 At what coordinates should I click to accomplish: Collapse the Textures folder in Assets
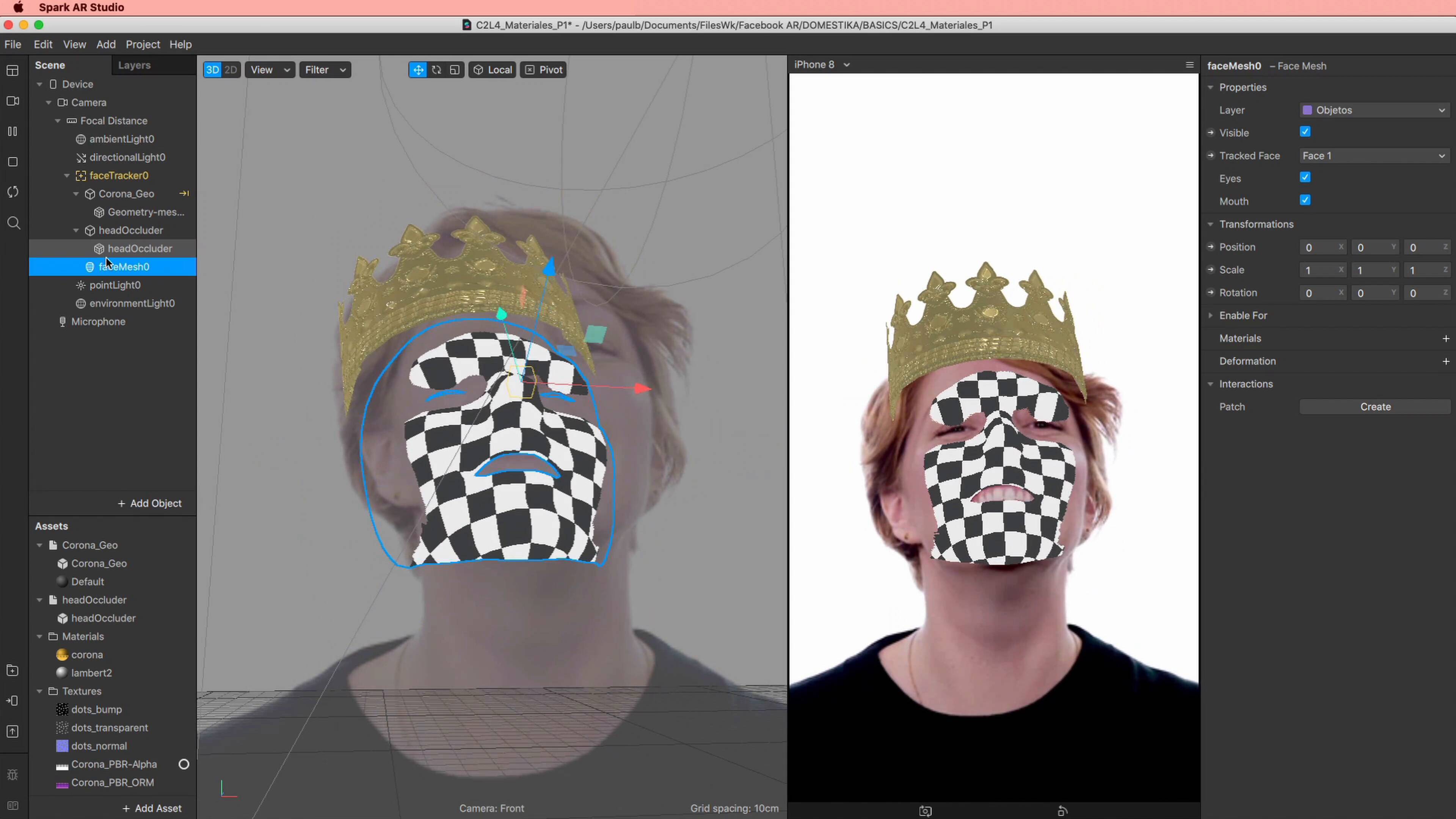39,691
